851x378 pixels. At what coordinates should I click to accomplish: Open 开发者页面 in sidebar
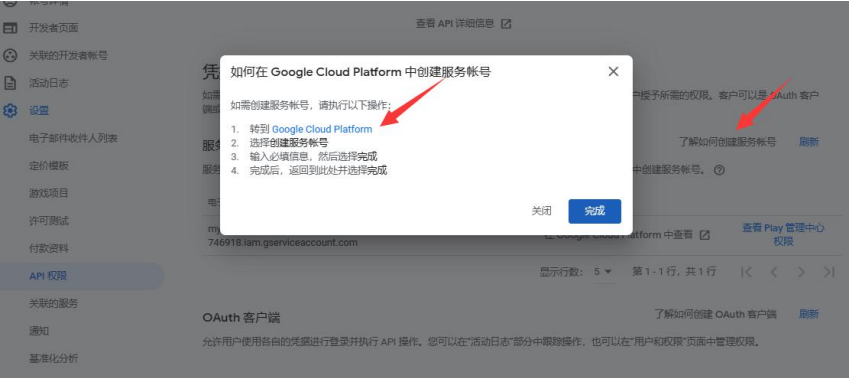[x=53, y=28]
